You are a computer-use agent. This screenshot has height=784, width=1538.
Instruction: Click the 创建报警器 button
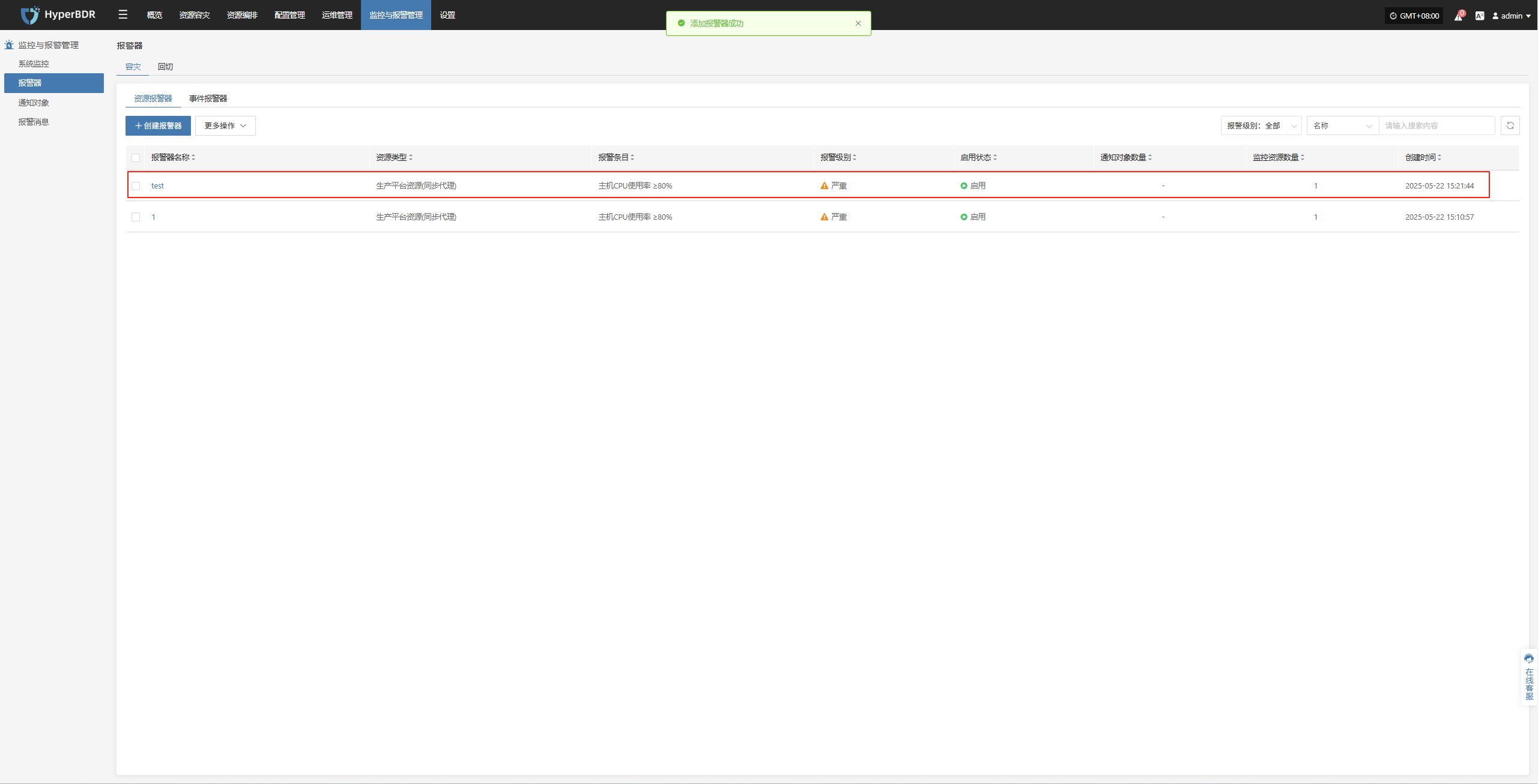(x=158, y=125)
